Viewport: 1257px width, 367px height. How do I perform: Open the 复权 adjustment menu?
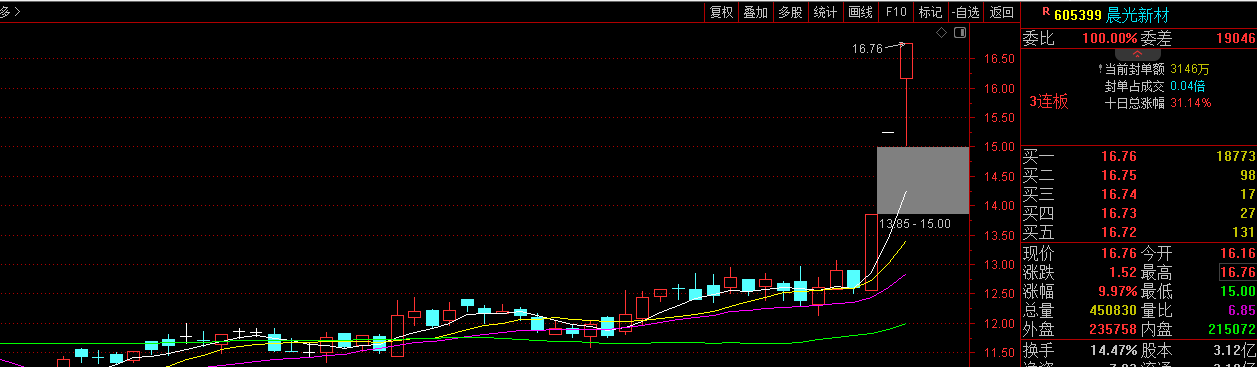tap(722, 12)
